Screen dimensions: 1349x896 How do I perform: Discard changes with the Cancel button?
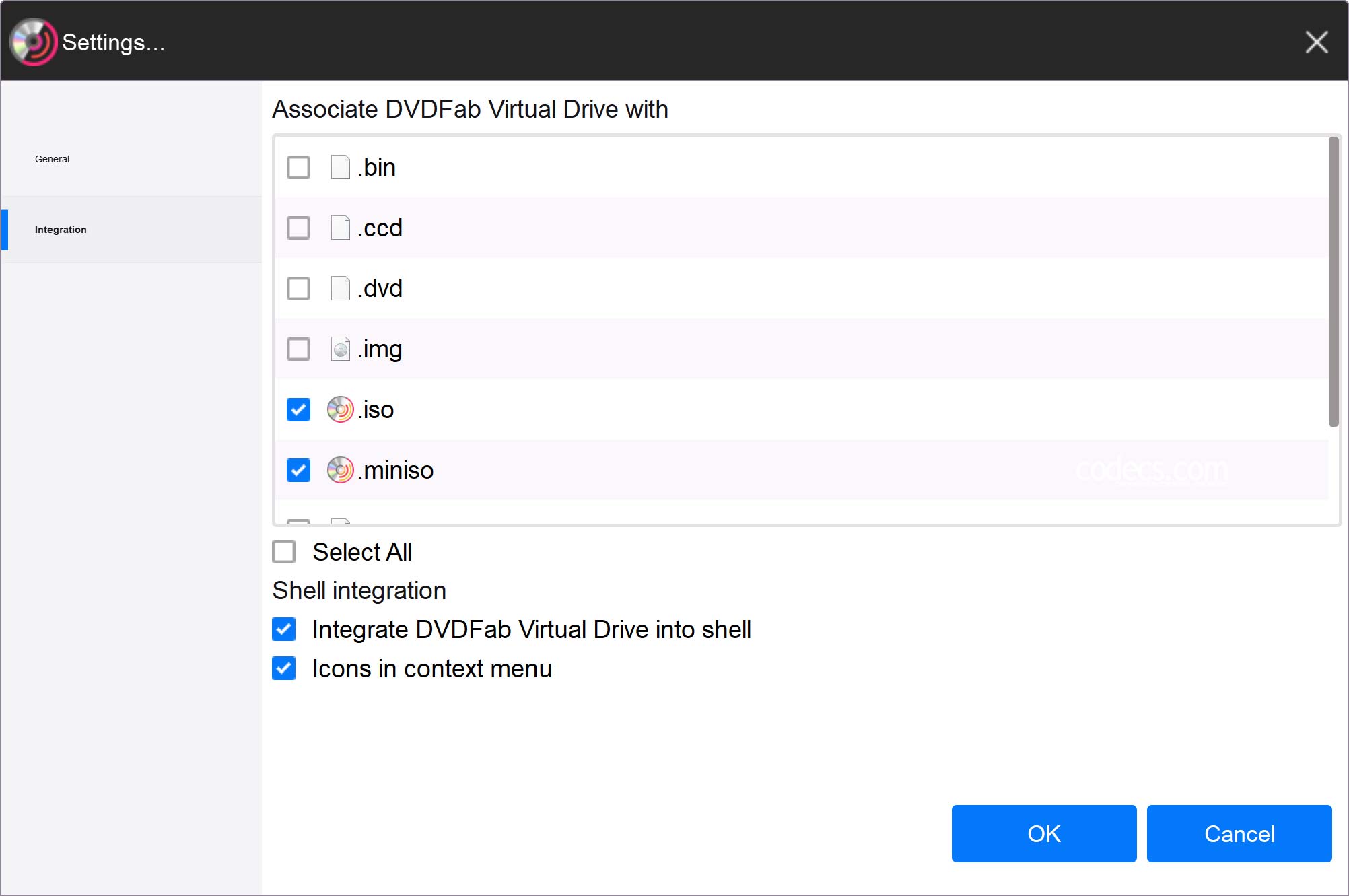(1239, 833)
